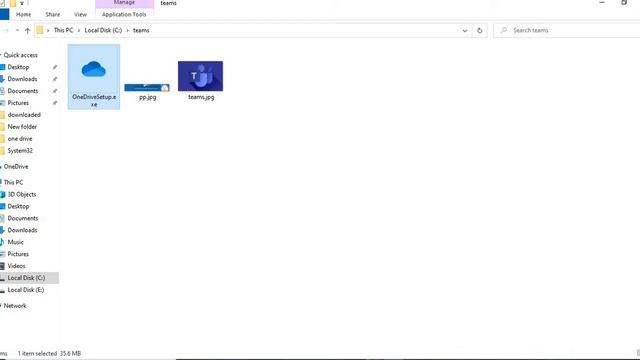Select Local Disk (C:) in sidebar
The image size is (640, 360).
coord(26,278)
